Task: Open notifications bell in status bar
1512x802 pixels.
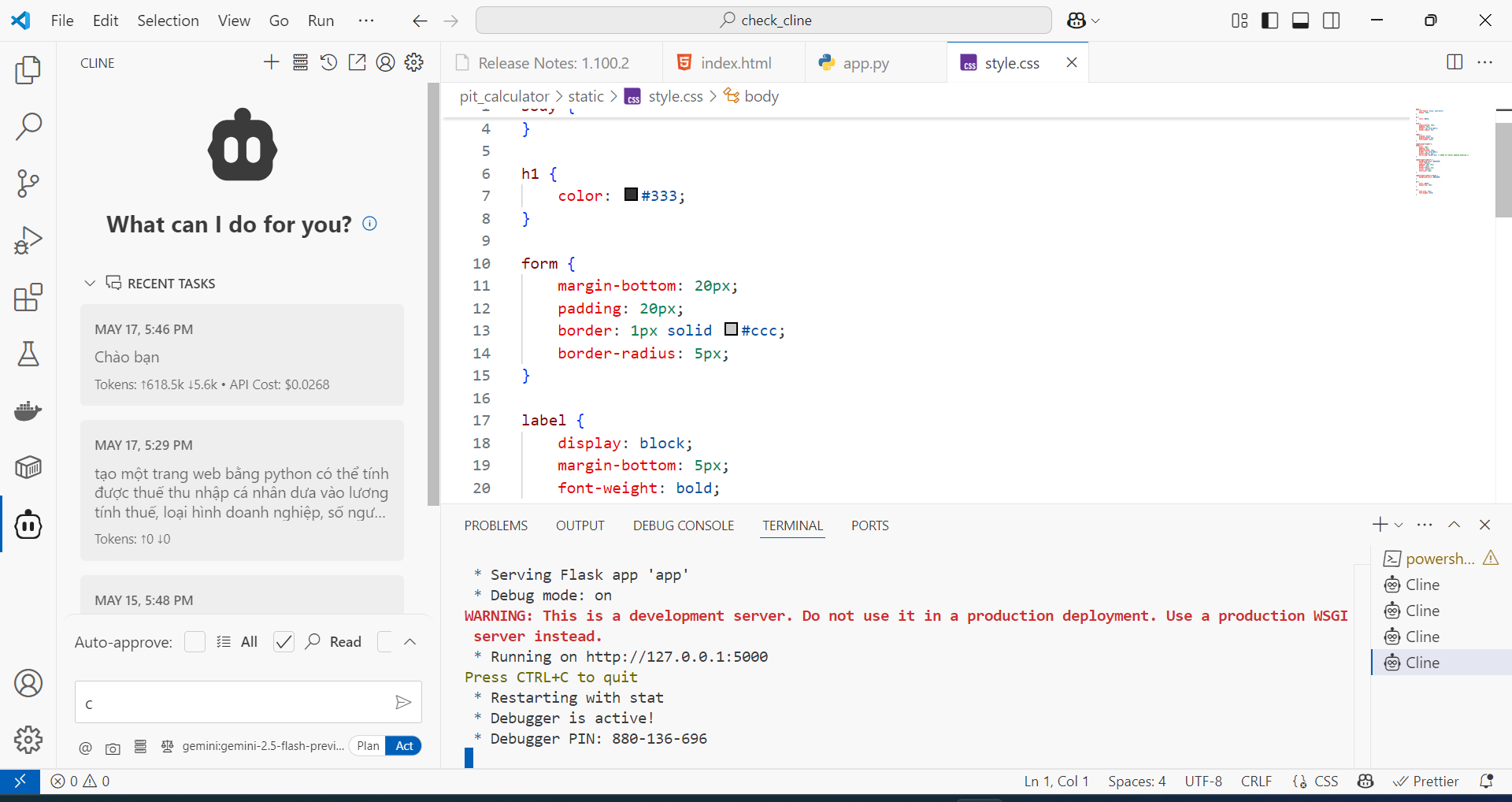Action: (x=1486, y=781)
